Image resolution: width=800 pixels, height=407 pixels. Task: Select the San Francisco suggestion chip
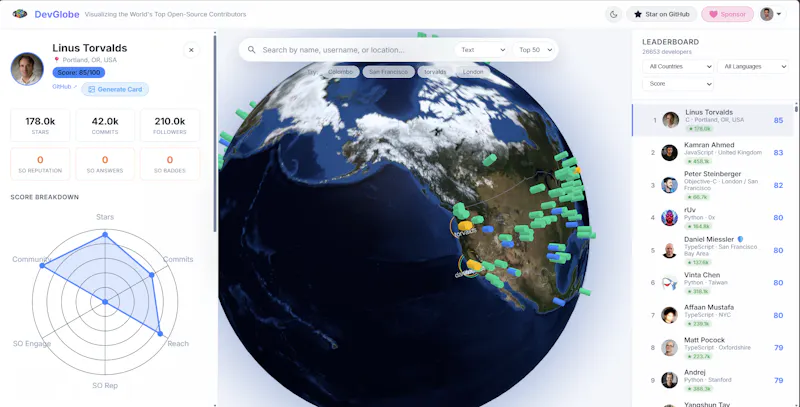tap(388, 72)
